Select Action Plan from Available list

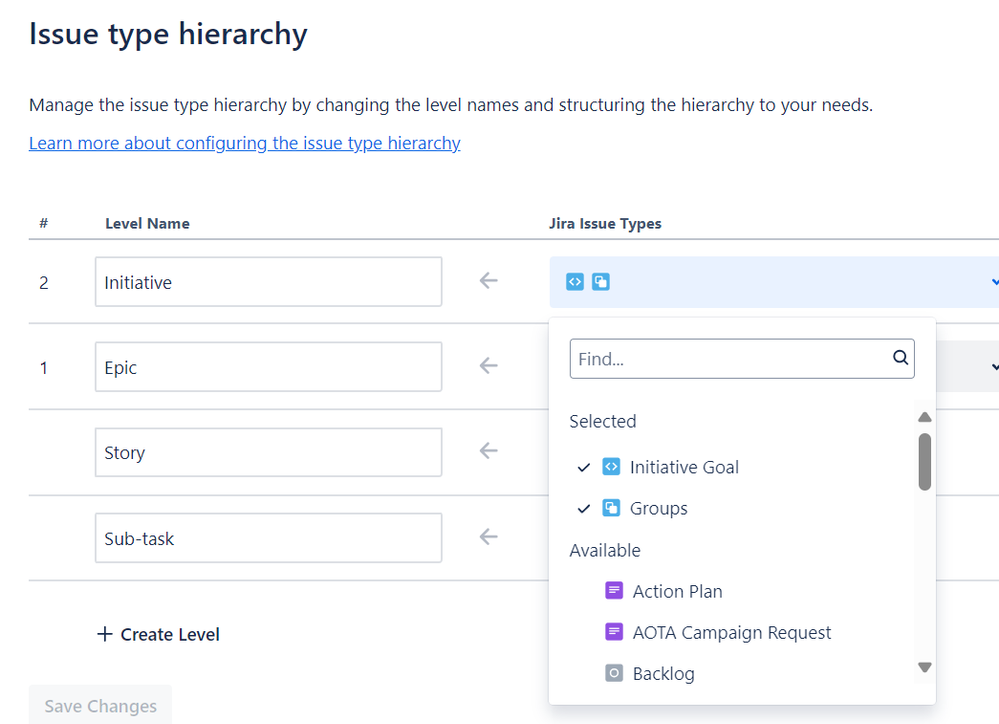coord(677,591)
